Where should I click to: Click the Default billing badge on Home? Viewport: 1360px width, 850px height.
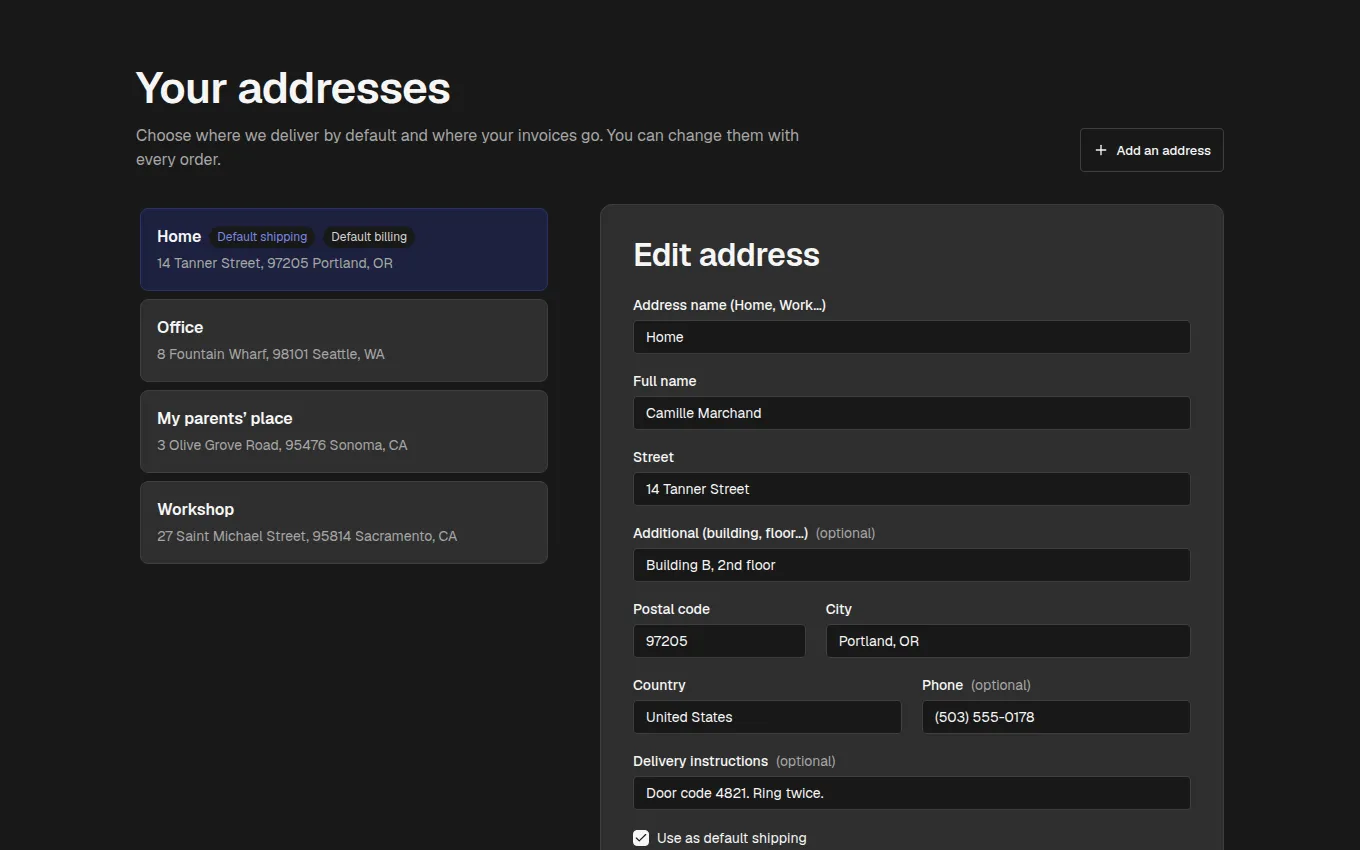369,237
